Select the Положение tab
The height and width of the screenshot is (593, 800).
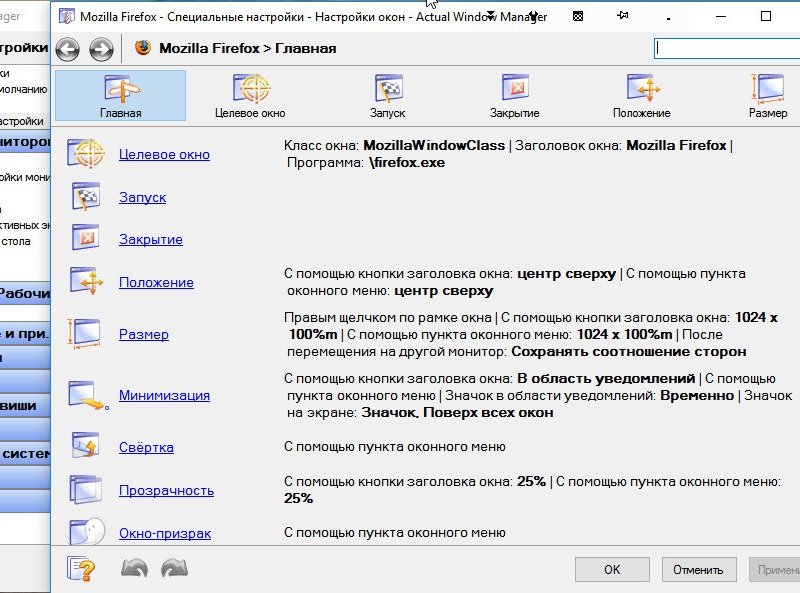pyautogui.click(x=641, y=95)
